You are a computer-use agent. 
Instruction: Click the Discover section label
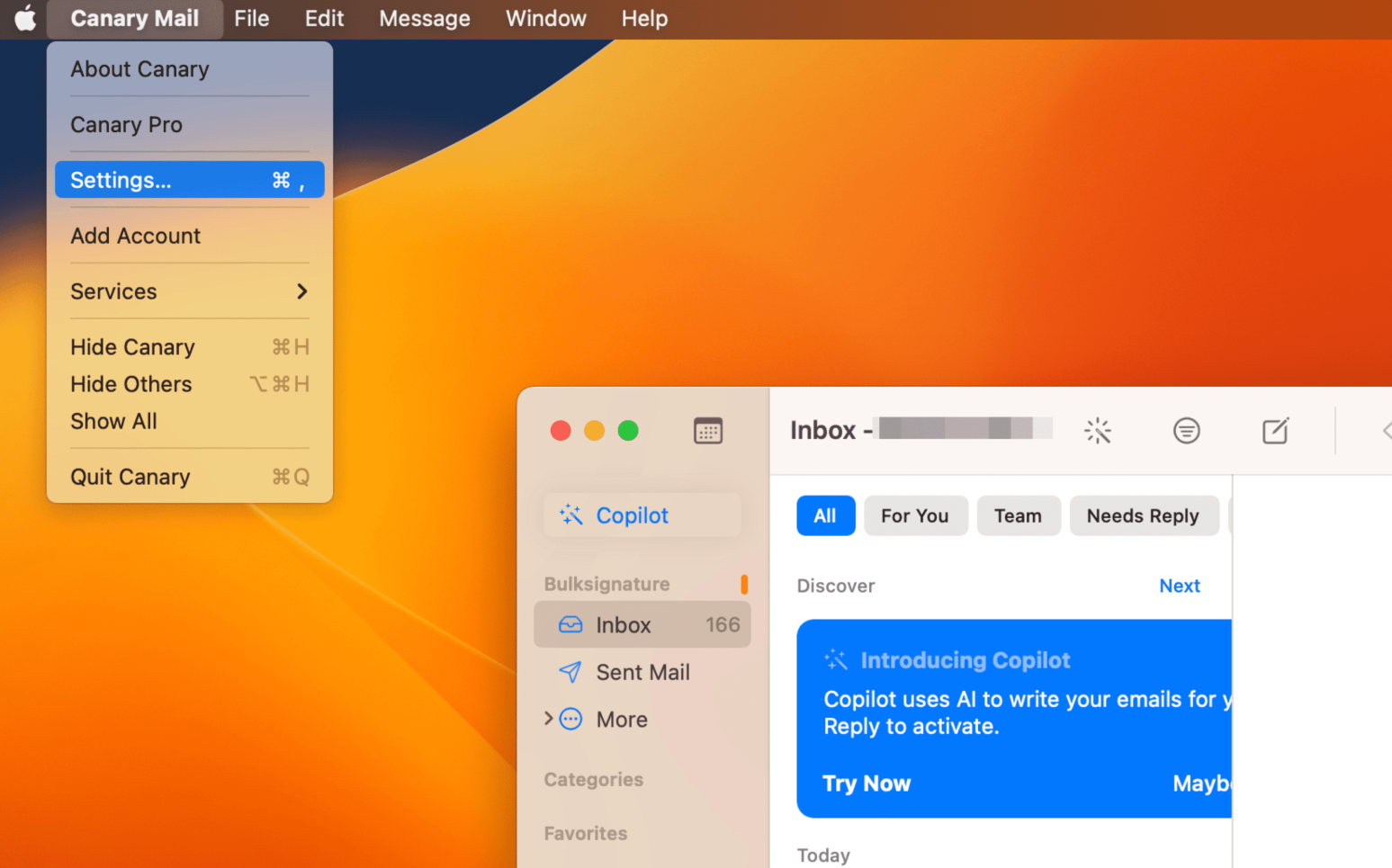(x=835, y=586)
